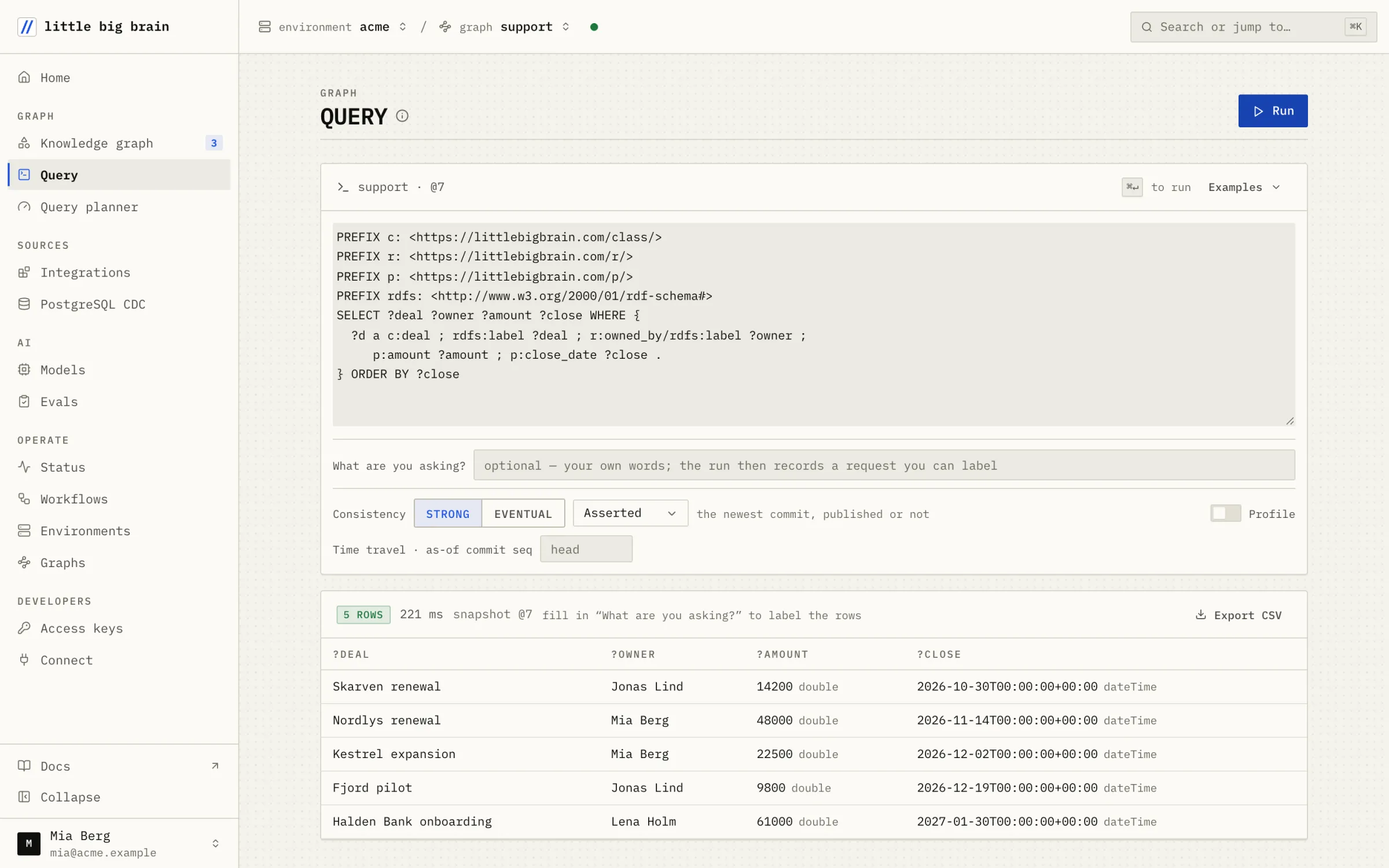Click the Workflows icon
1389x868 pixels.
click(24, 498)
